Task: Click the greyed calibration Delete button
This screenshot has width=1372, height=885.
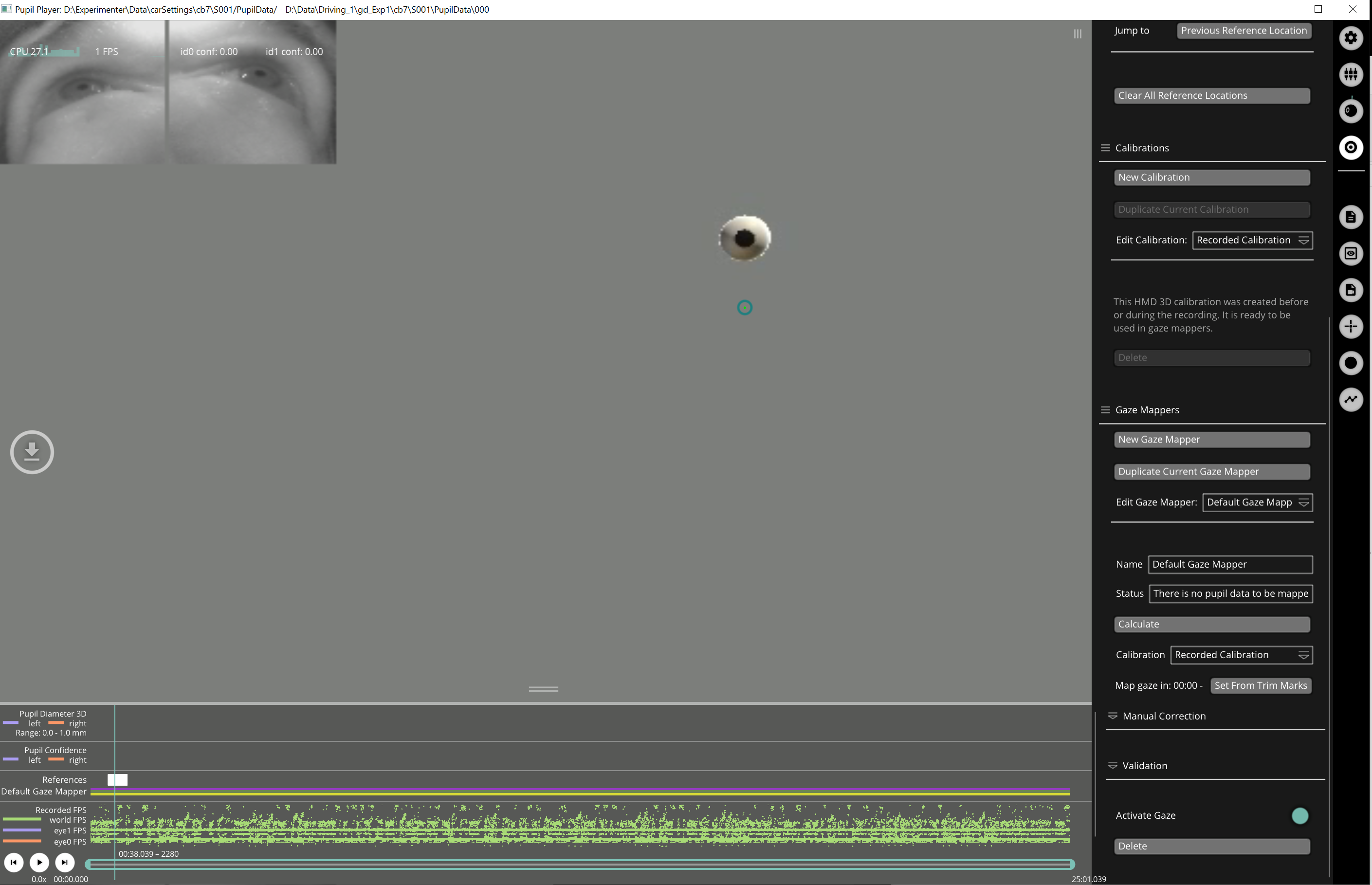Action: point(1212,357)
